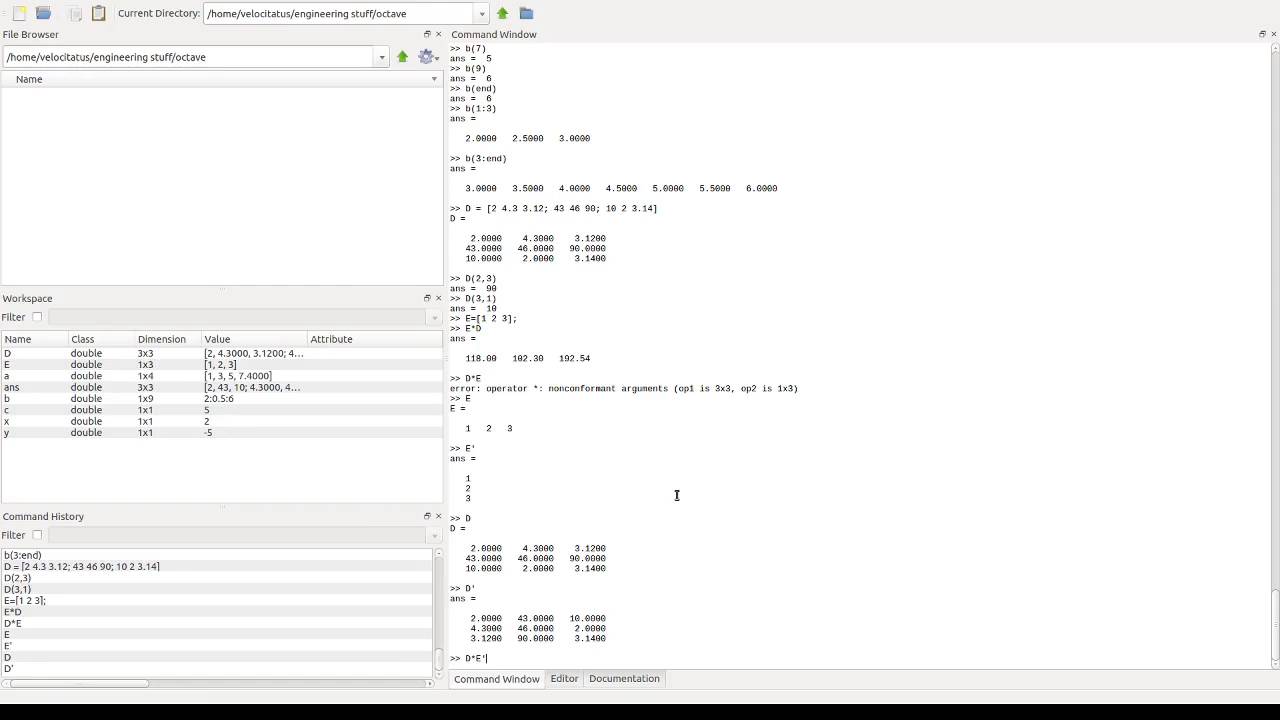Screen dimensions: 1280x720
Task: Expand the Current Directory dropdown
Action: point(481,14)
